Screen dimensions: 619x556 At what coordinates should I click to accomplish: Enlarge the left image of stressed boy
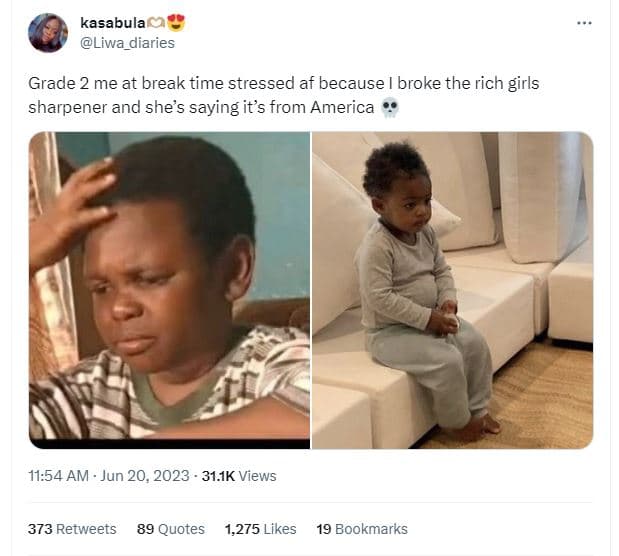click(169, 290)
